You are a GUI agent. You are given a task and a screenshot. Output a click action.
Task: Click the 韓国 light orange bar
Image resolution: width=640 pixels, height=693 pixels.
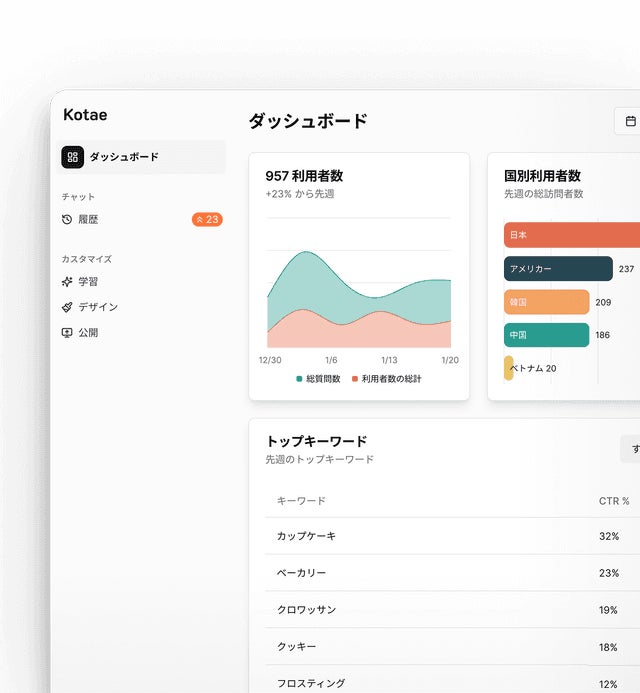coord(547,302)
